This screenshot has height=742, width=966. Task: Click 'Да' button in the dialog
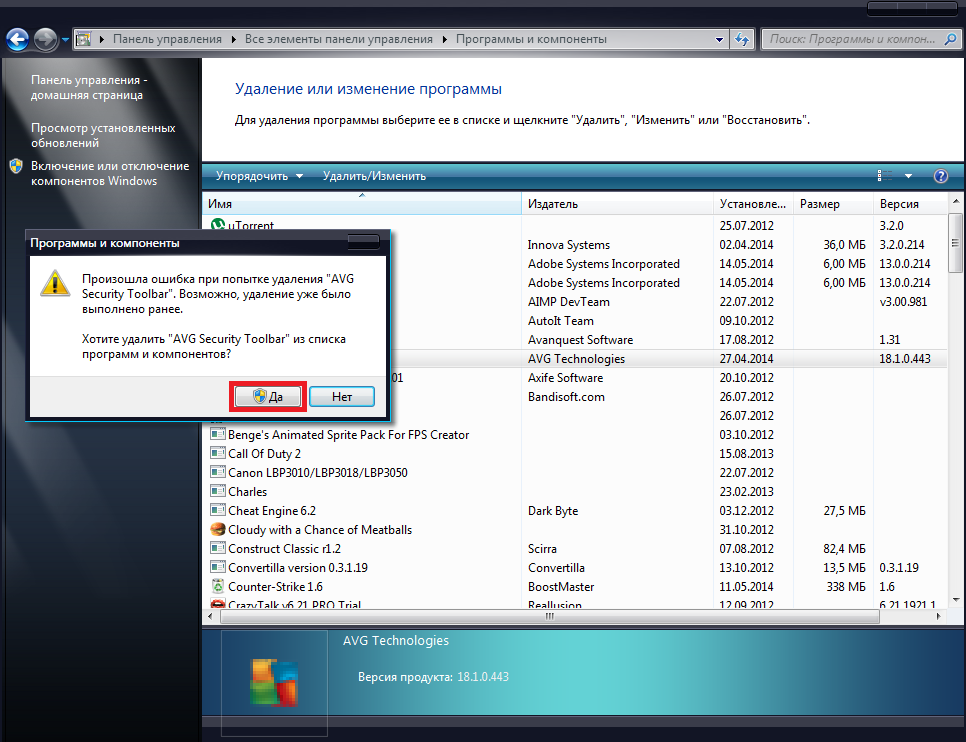point(268,396)
